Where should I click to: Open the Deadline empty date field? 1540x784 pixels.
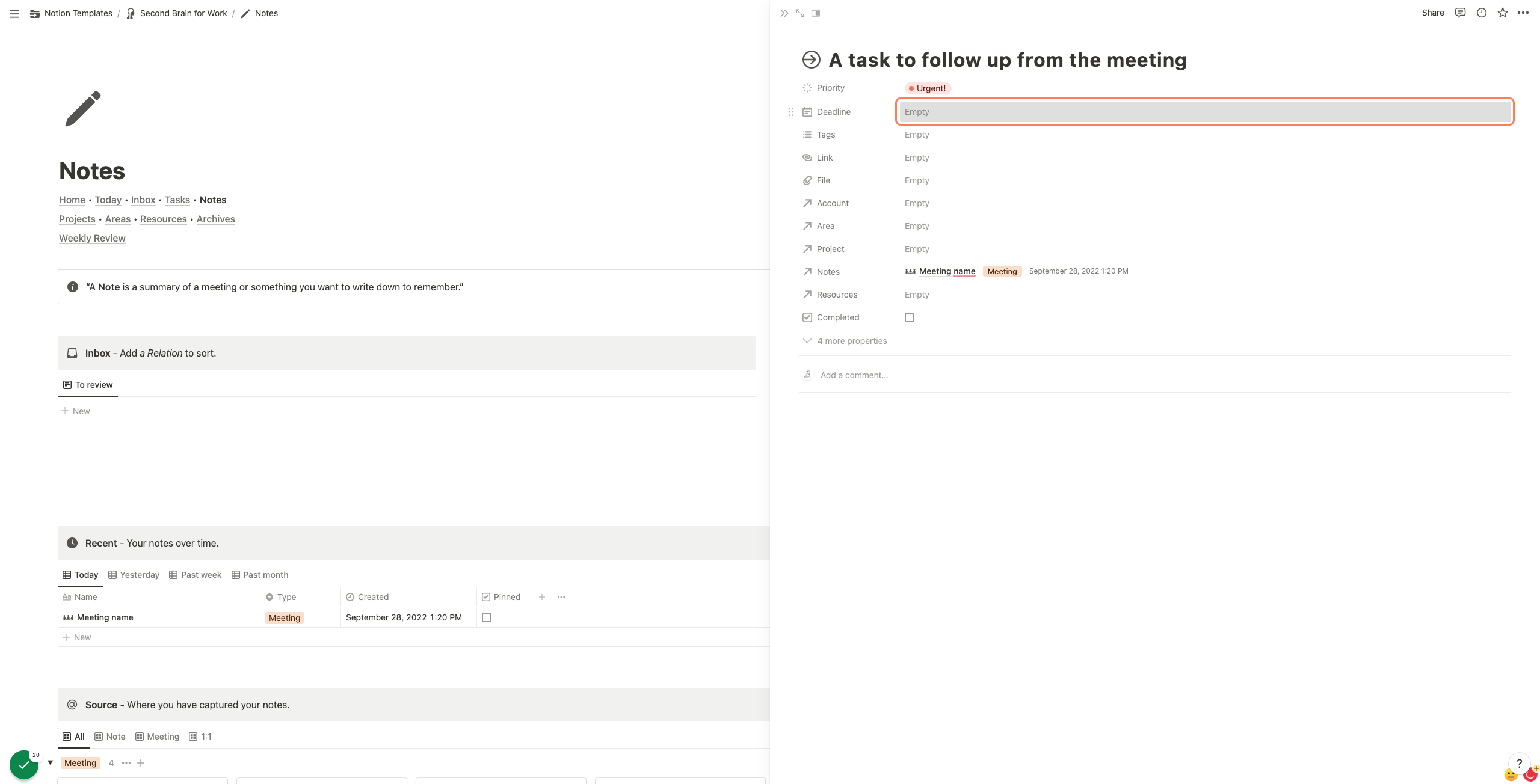[1205, 112]
